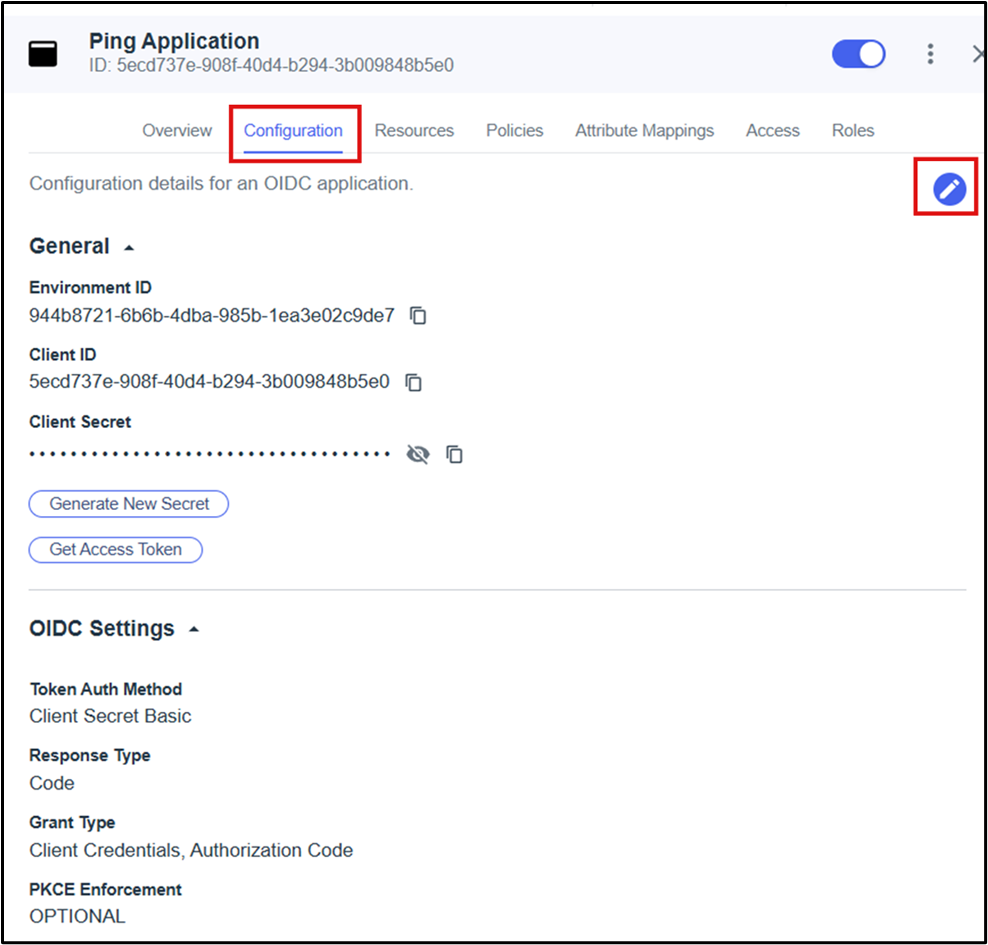Viewport: 988px width, 945px height.
Task: Copy the Client Secret value
Action: (454, 454)
